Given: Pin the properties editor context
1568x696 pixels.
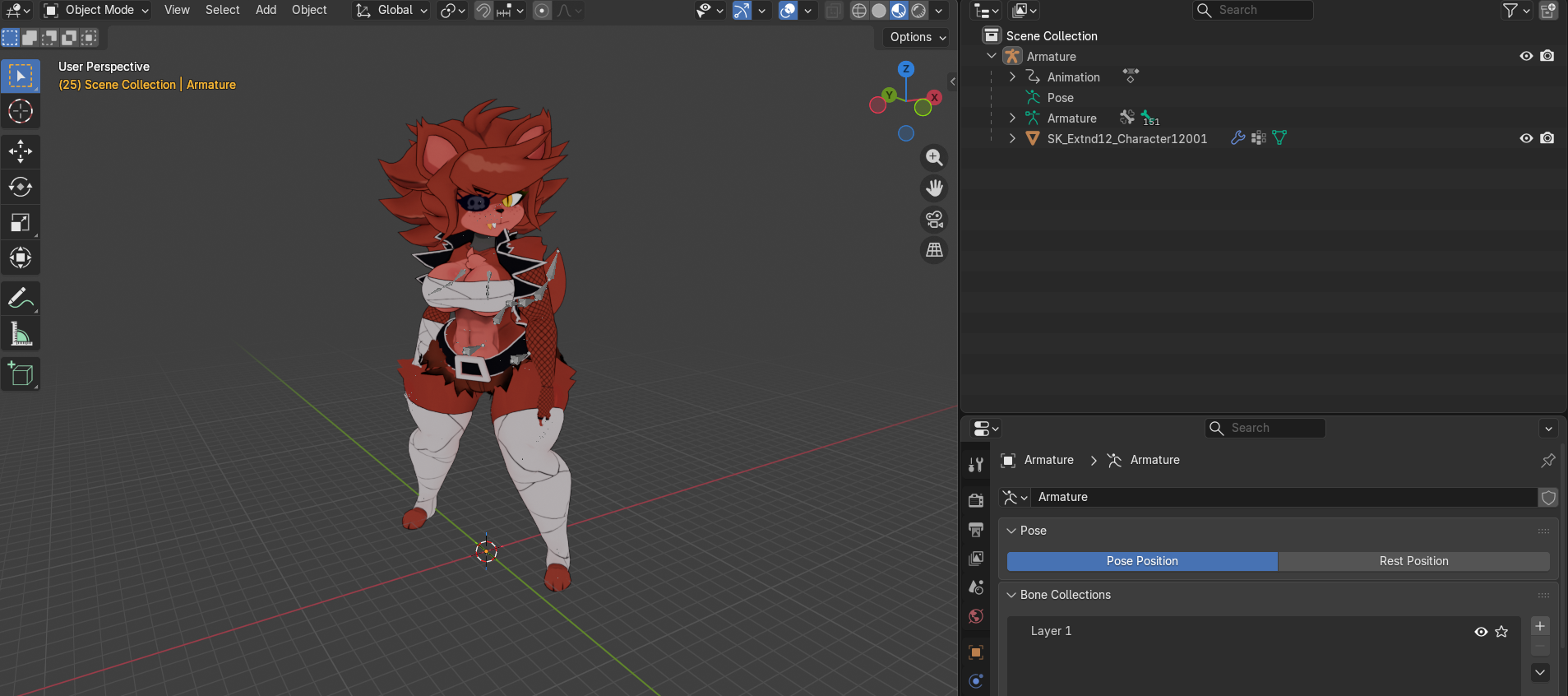Looking at the screenshot, I should (x=1548, y=460).
